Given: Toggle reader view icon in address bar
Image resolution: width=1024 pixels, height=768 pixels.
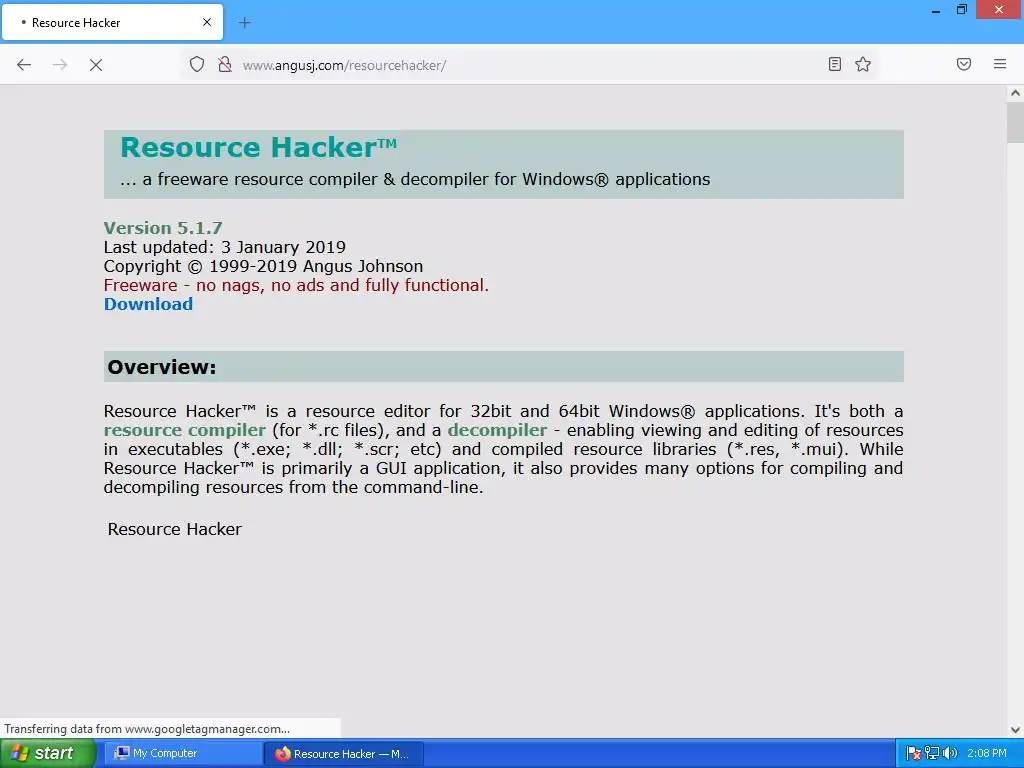Looking at the screenshot, I should point(835,64).
